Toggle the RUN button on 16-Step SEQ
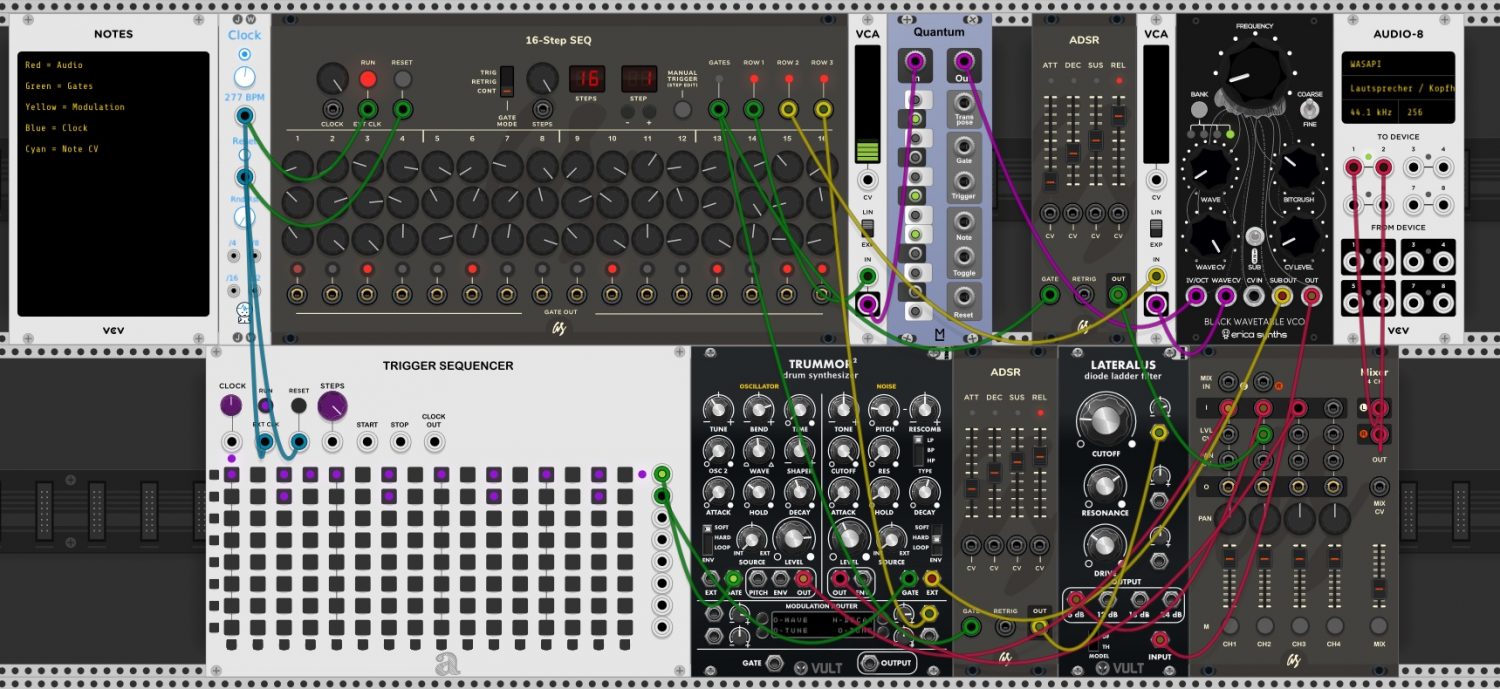1500x689 pixels. [368, 79]
